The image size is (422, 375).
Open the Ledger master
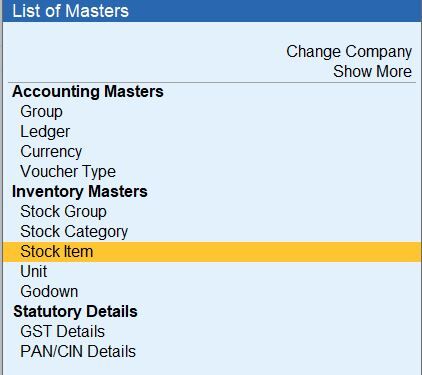(45, 131)
